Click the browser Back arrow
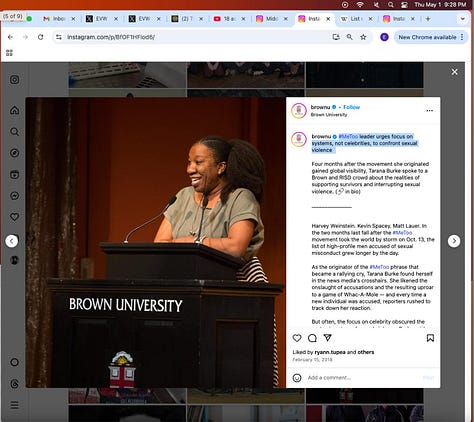The height and width of the screenshot is (422, 474). pos(10,37)
